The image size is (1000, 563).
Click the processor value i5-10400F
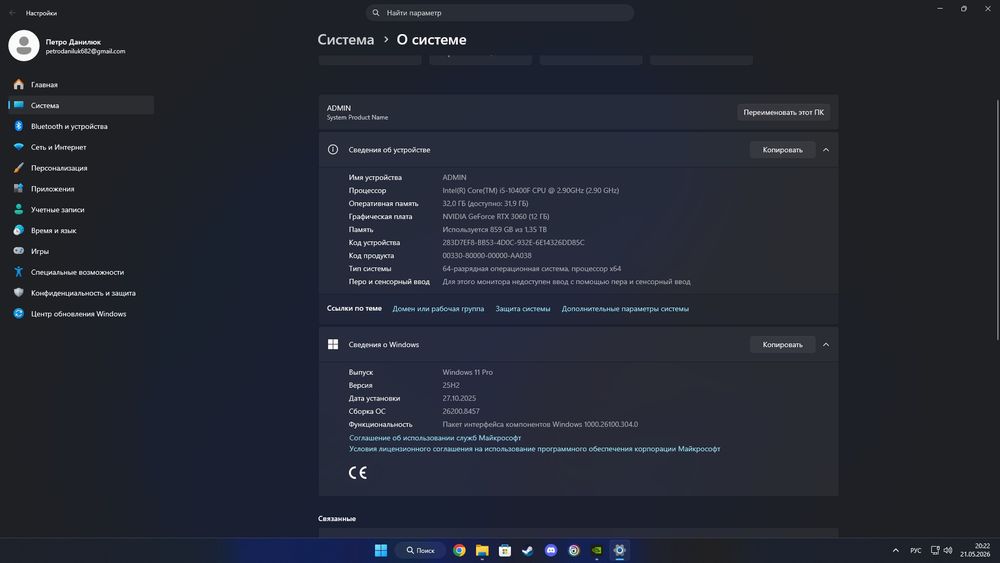531,190
